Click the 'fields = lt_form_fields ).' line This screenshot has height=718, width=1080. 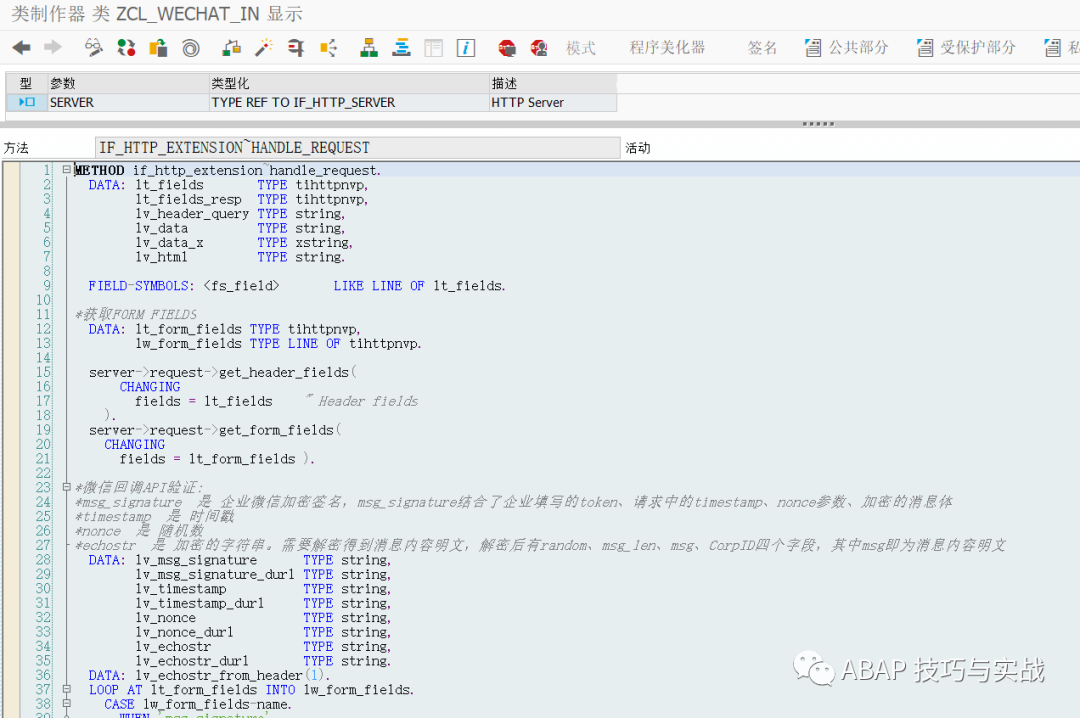(217, 459)
